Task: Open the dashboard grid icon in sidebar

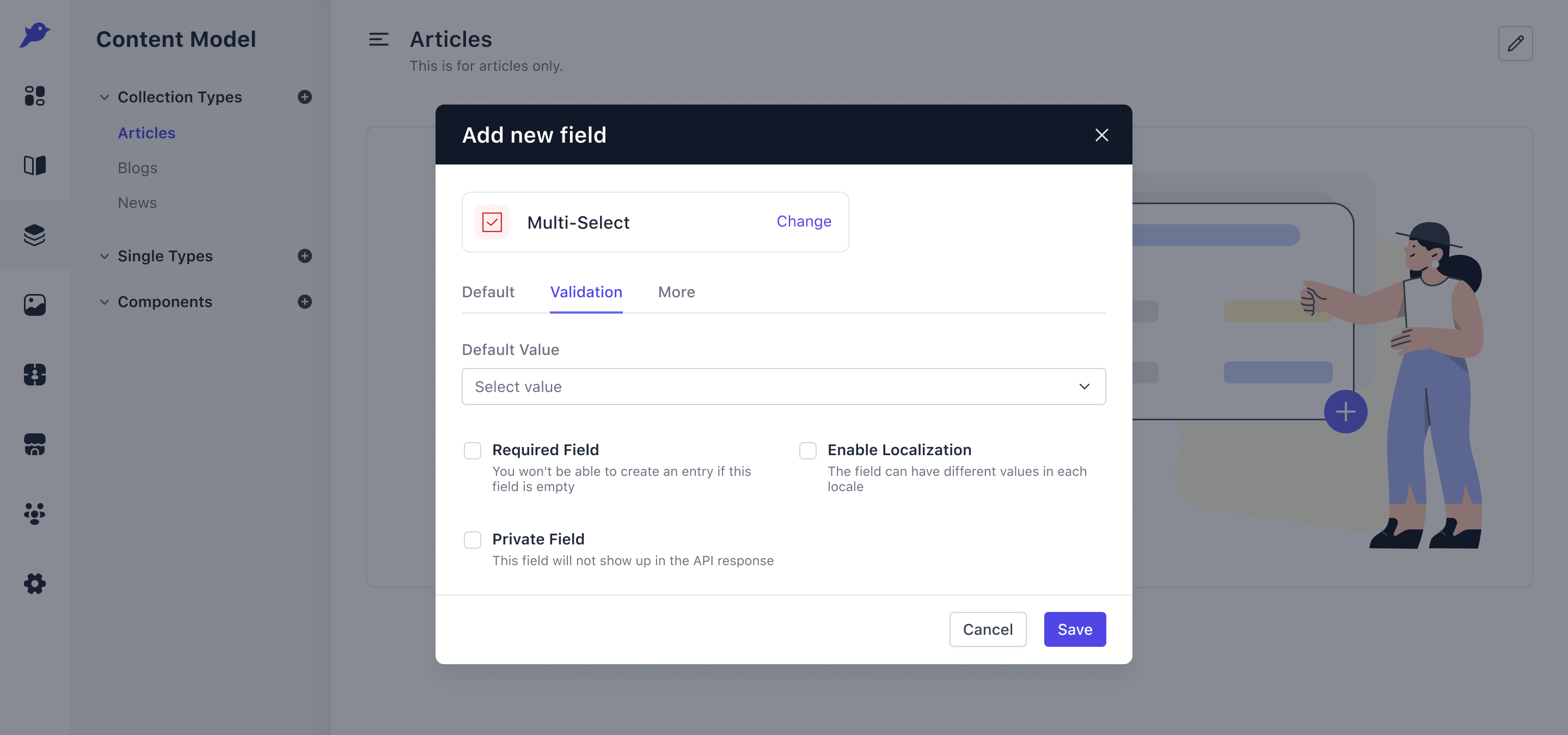Action: pos(35,95)
